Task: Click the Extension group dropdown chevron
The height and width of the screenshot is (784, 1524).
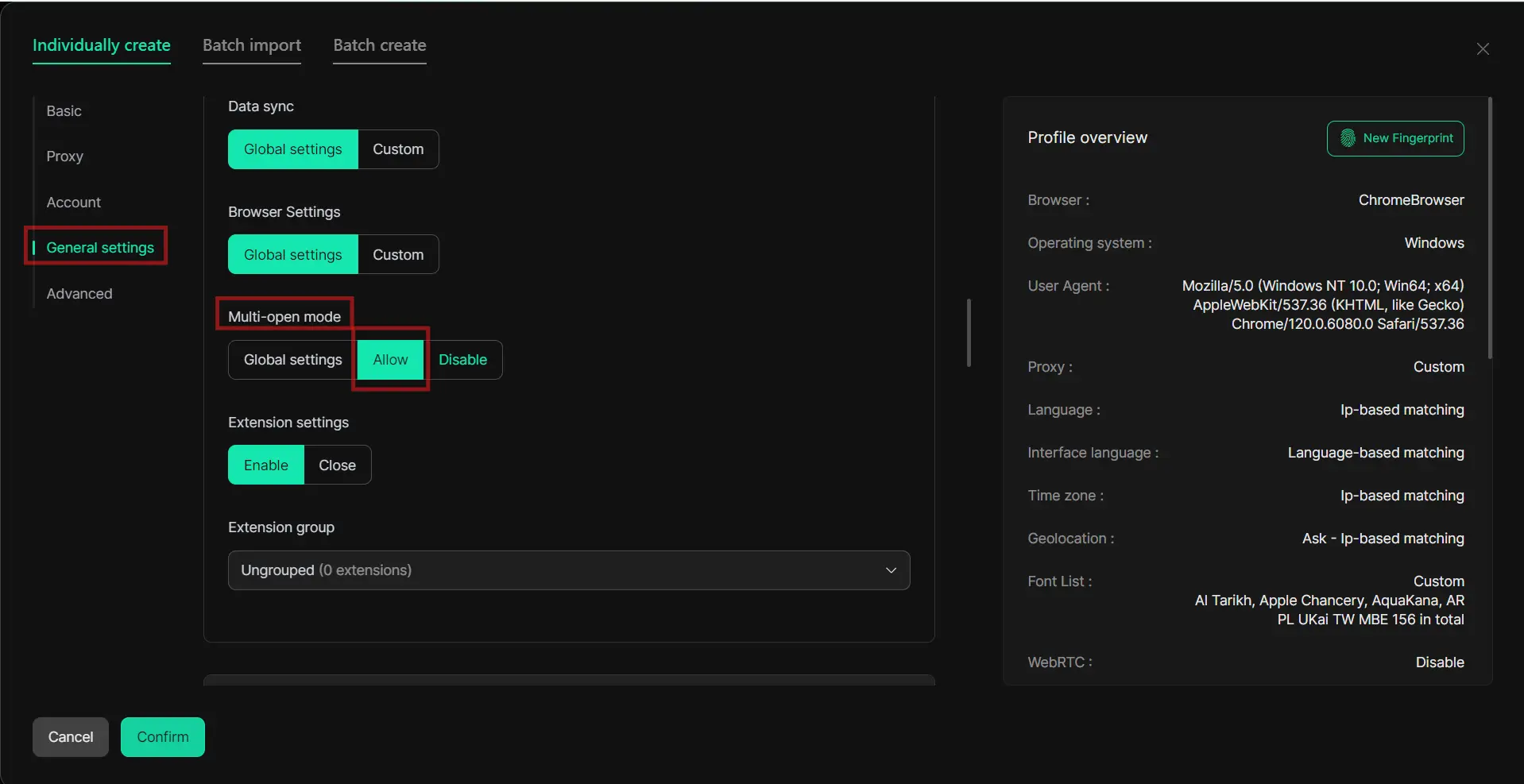Action: (x=891, y=570)
